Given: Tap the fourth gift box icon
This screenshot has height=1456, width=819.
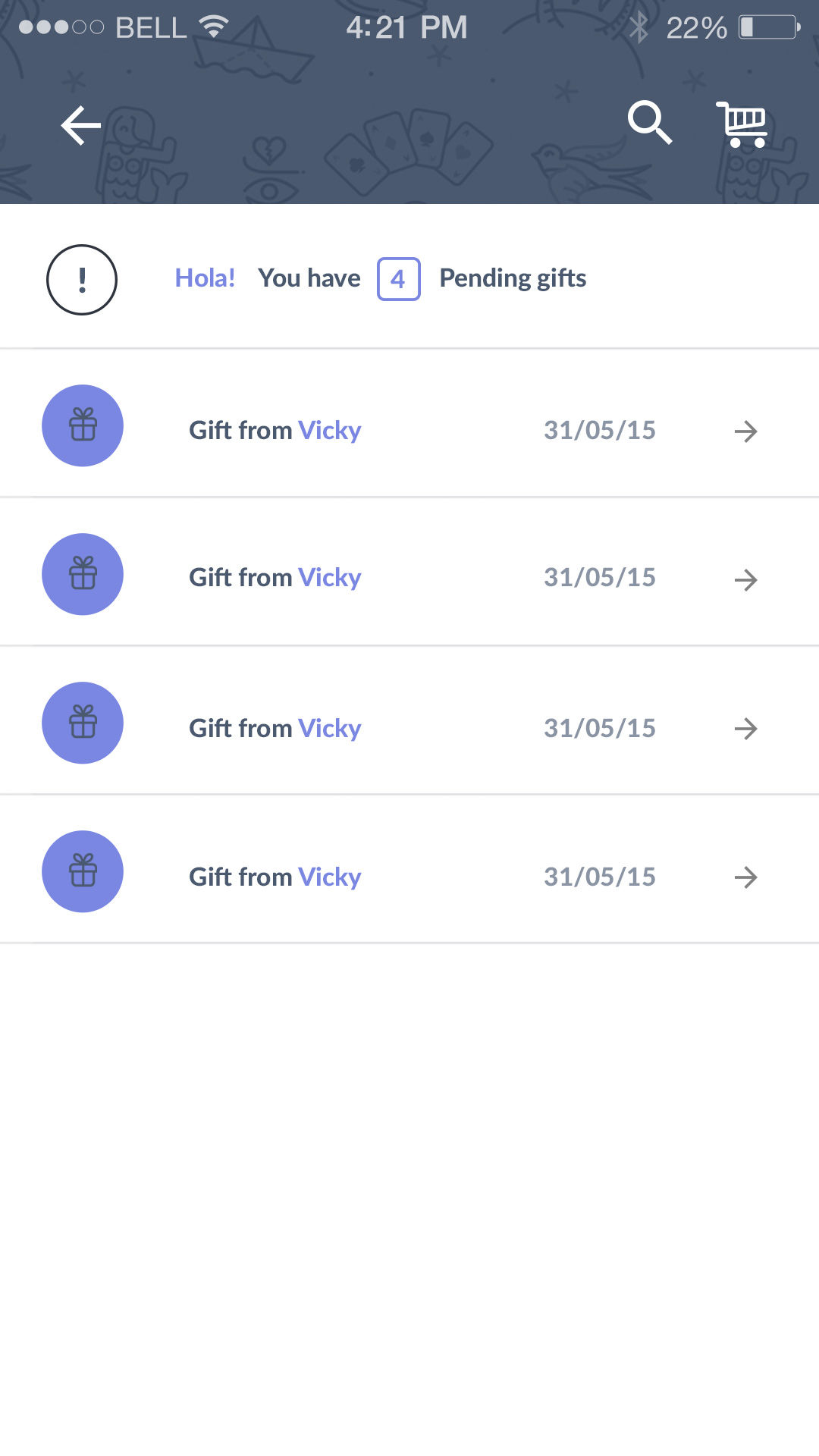Looking at the screenshot, I should pos(83,871).
